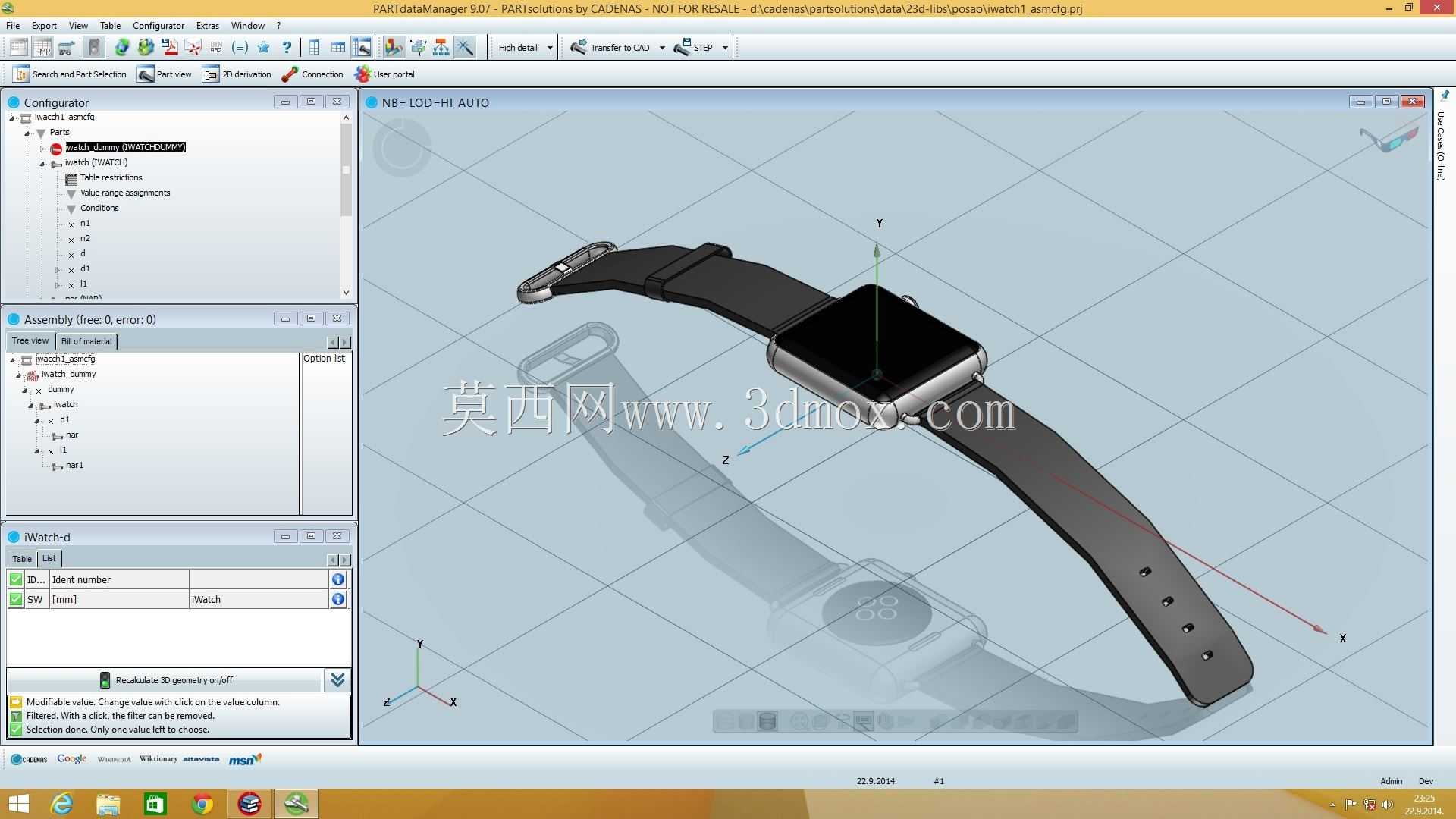Switch to the Table tab in iWatch-d

pyautogui.click(x=22, y=559)
